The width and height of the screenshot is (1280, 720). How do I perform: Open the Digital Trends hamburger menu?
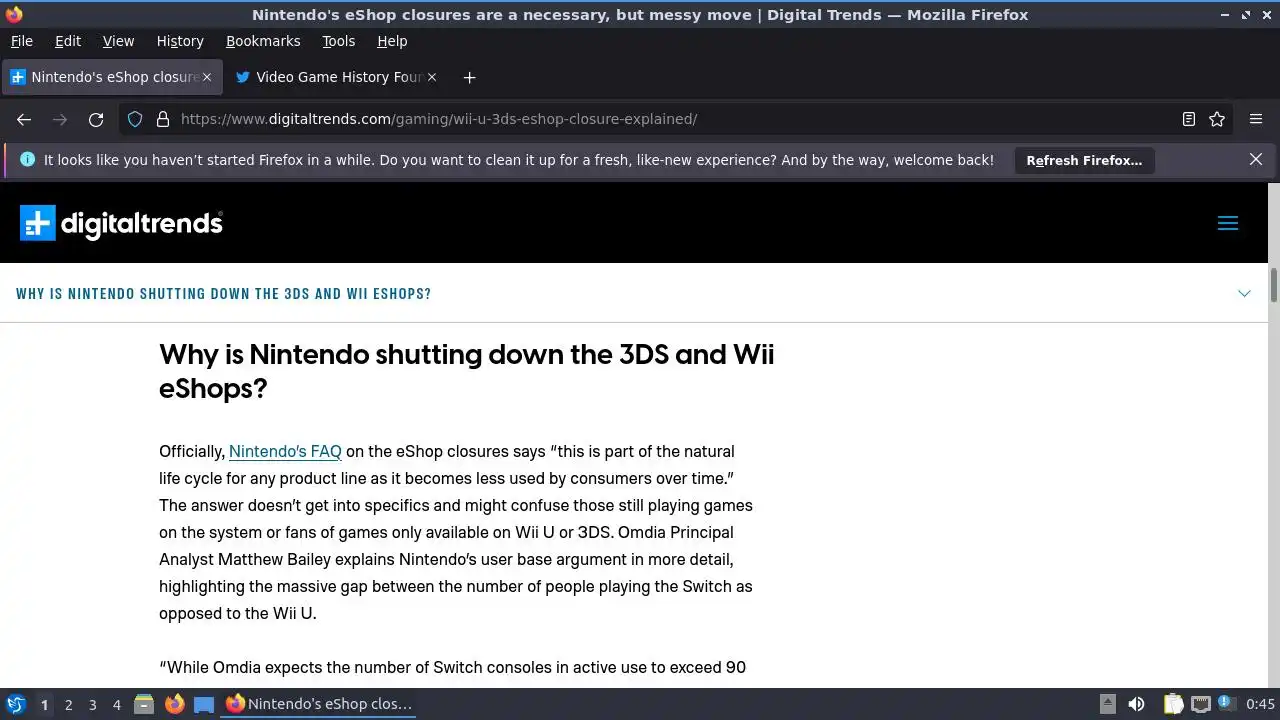(x=1228, y=223)
